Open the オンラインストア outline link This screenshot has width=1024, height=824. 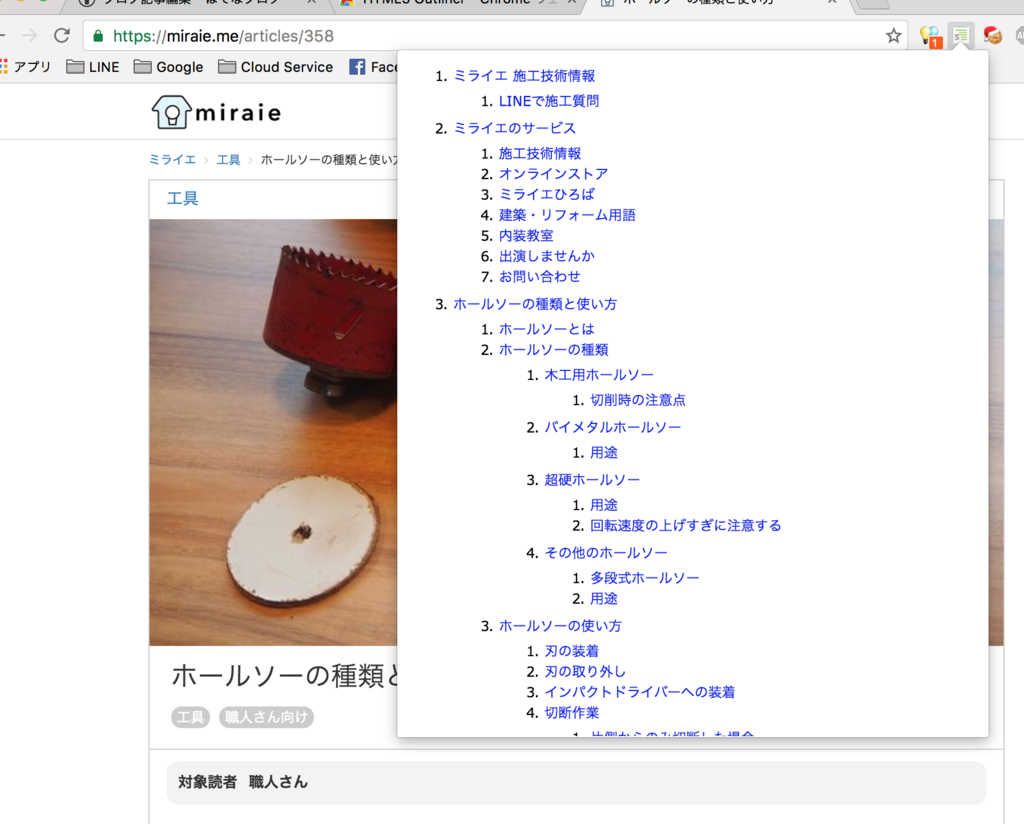point(553,174)
